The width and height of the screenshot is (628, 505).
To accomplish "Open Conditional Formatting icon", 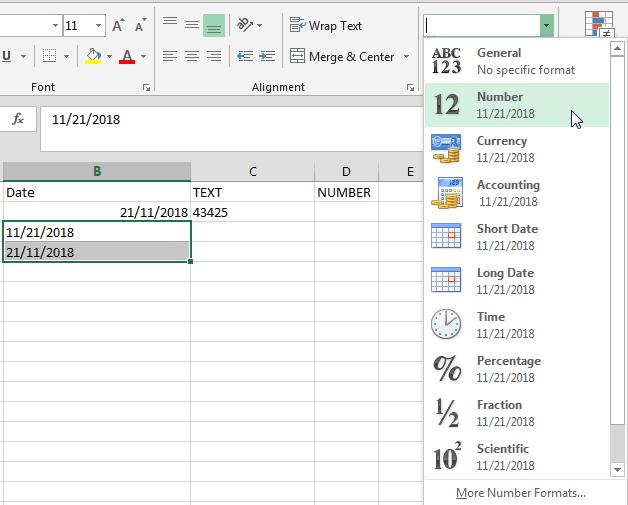I will tap(599, 24).
